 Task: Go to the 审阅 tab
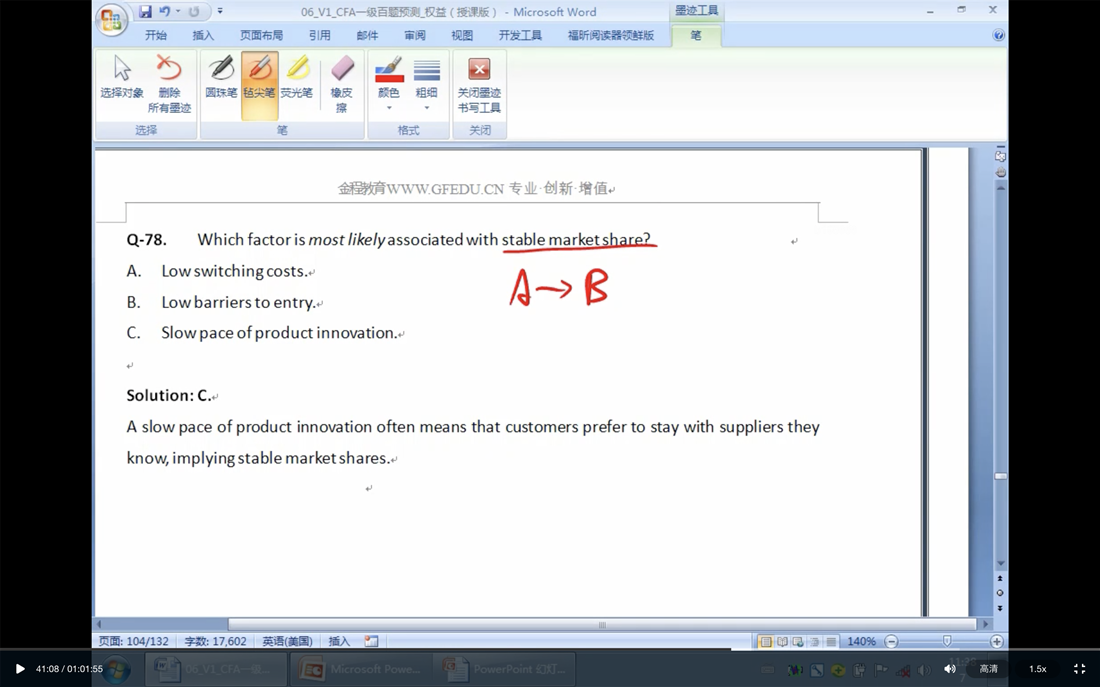(x=415, y=35)
